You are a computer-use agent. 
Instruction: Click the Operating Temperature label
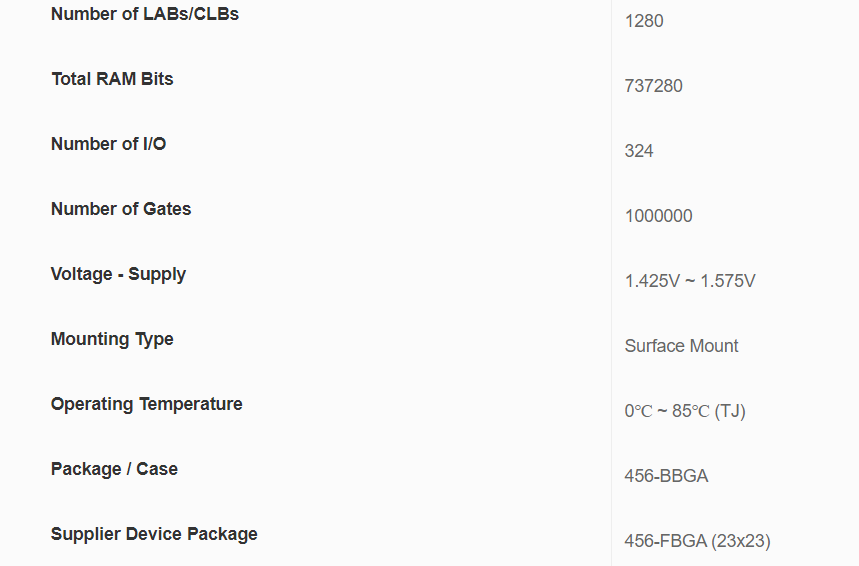coord(146,404)
